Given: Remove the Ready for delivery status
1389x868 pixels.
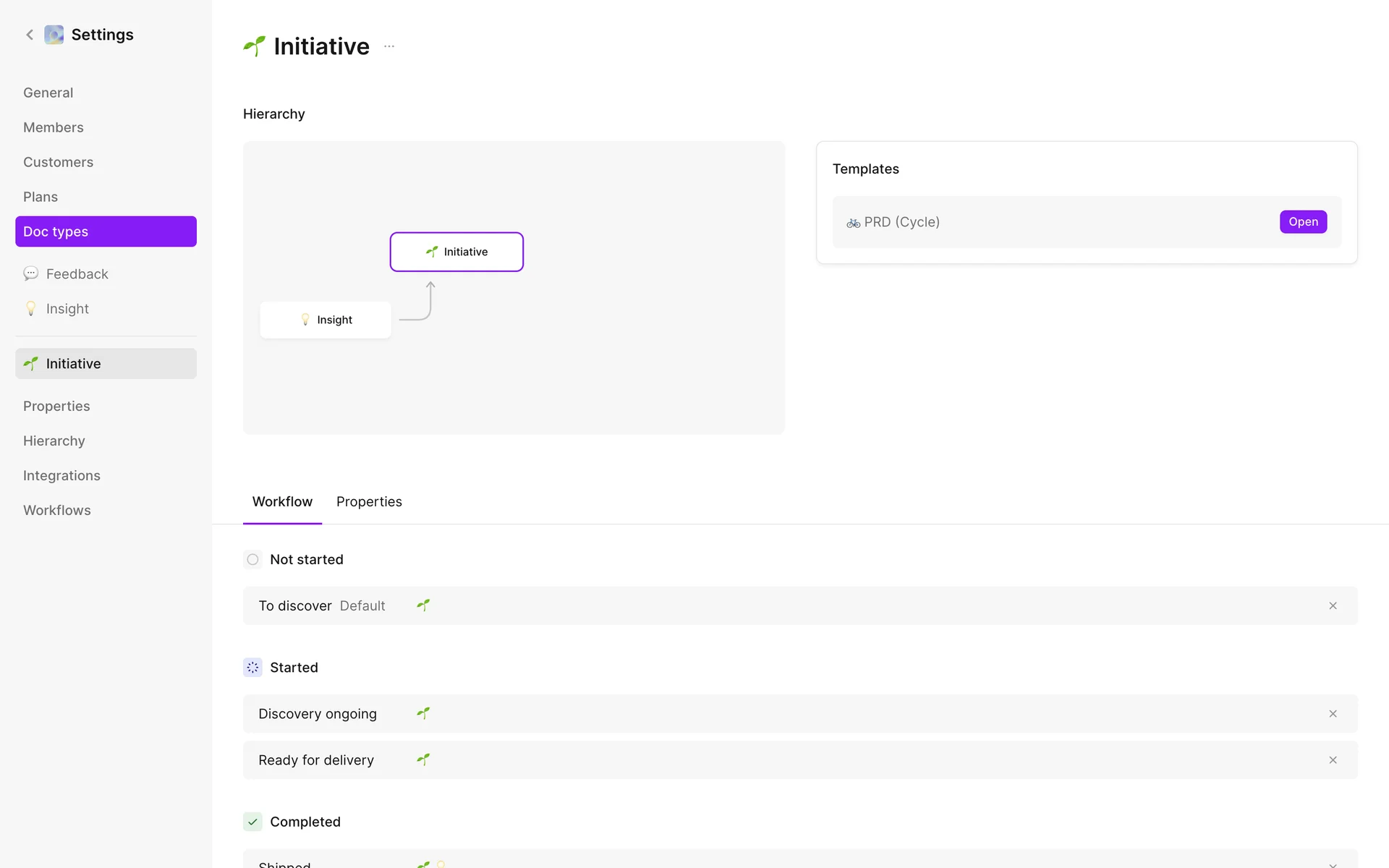Looking at the screenshot, I should (x=1333, y=760).
